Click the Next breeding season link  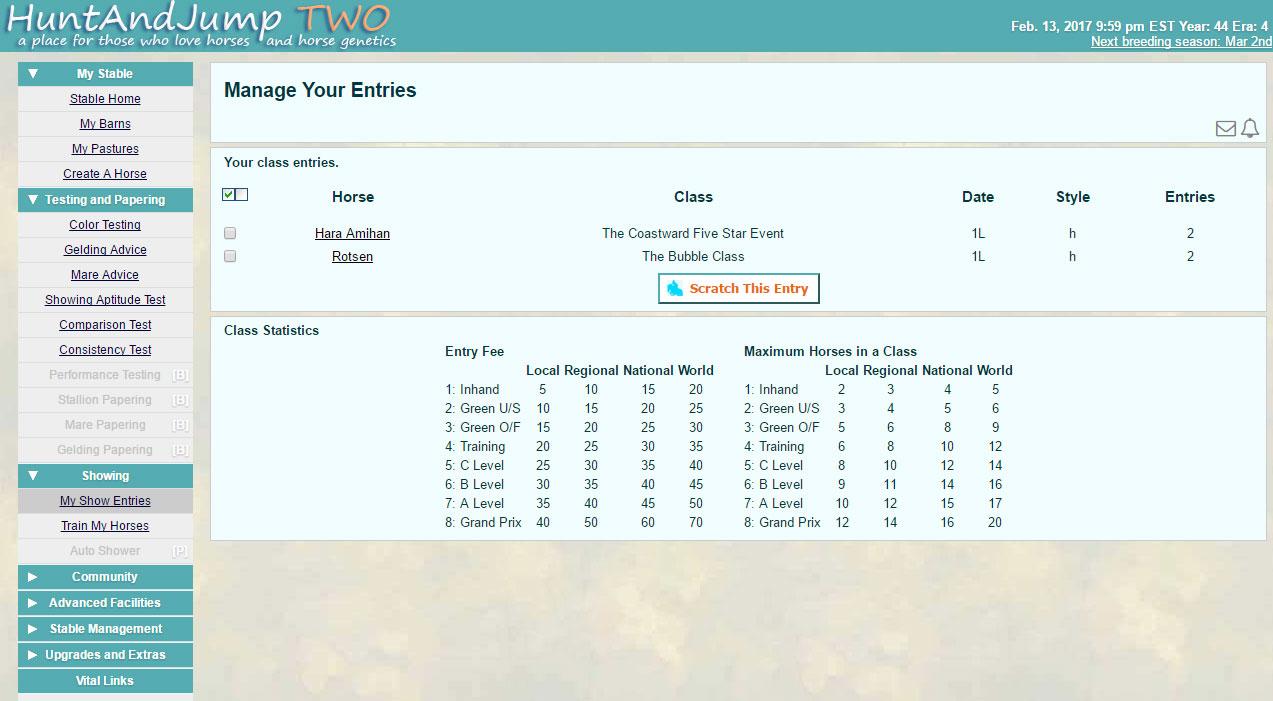pyautogui.click(x=1179, y=42)
